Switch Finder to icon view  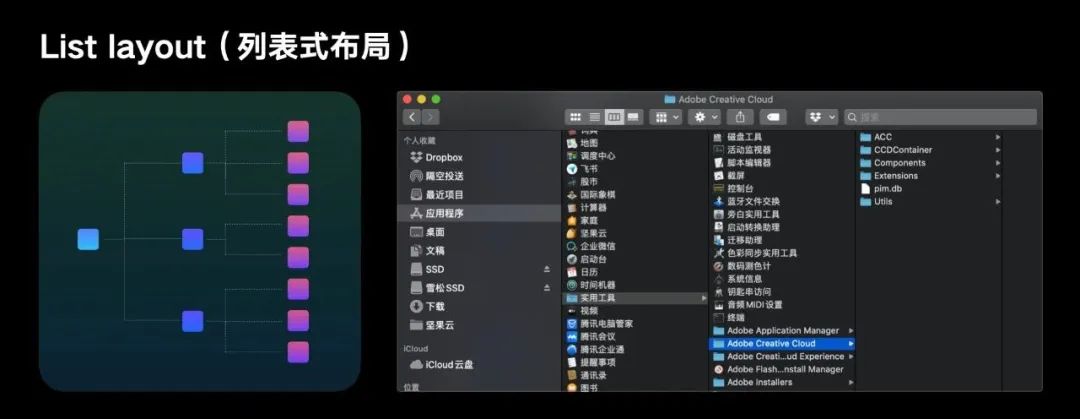pyautogui.click(x=574, y=117)
